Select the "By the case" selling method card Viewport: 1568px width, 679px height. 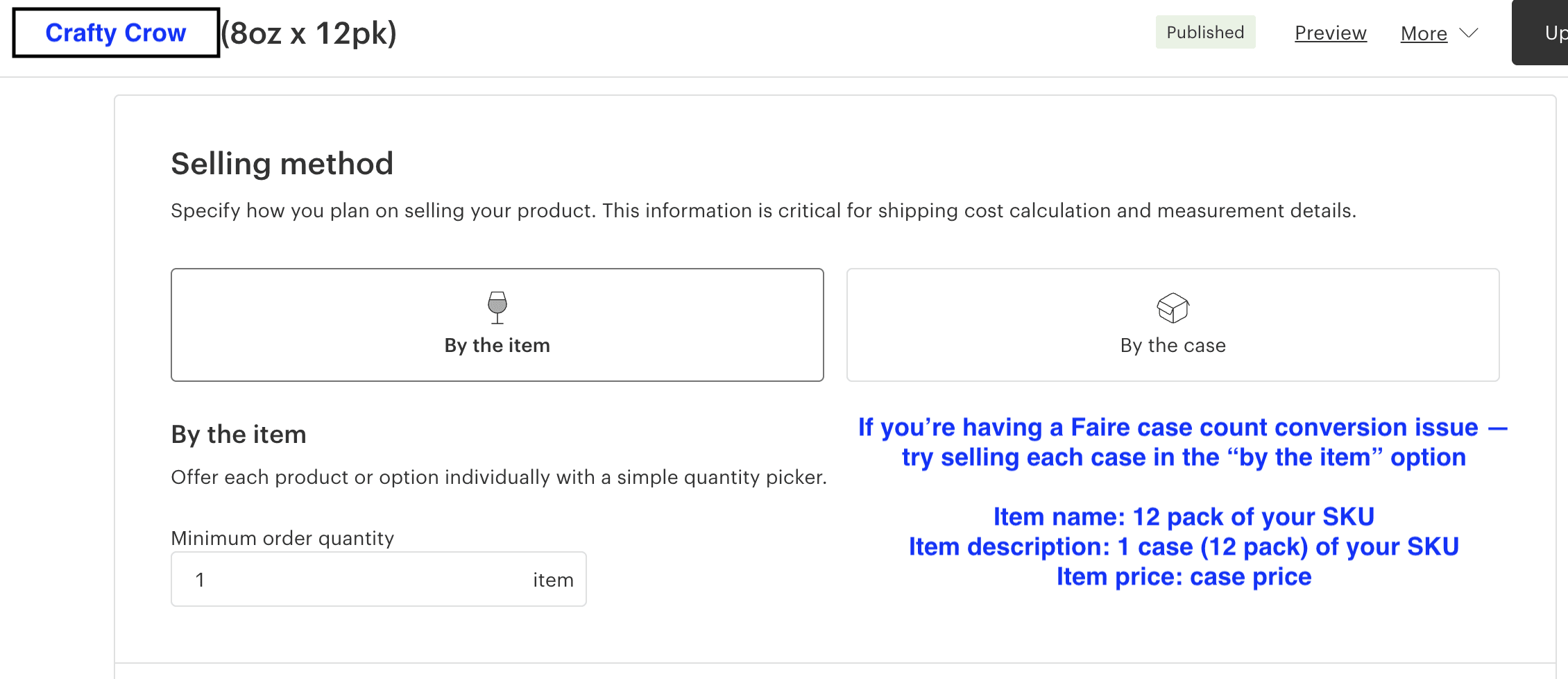(1172, 324)
